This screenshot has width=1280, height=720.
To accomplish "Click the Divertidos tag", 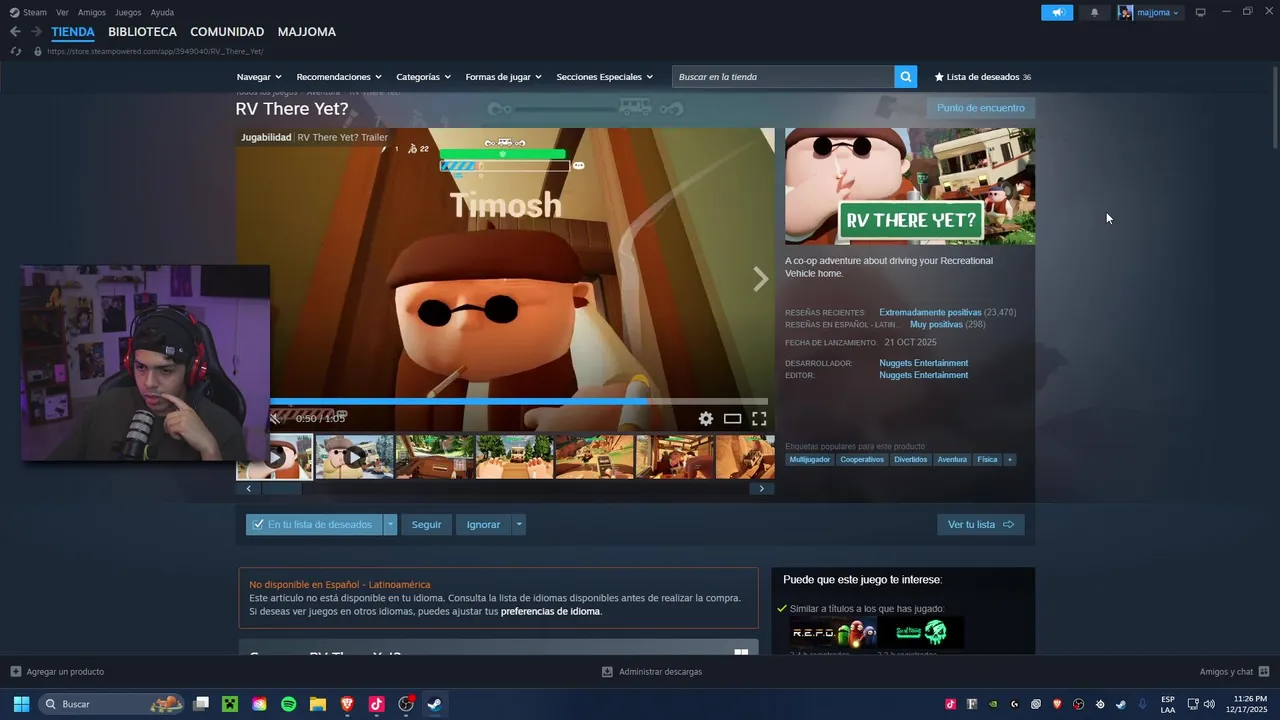I will point(911,460).
